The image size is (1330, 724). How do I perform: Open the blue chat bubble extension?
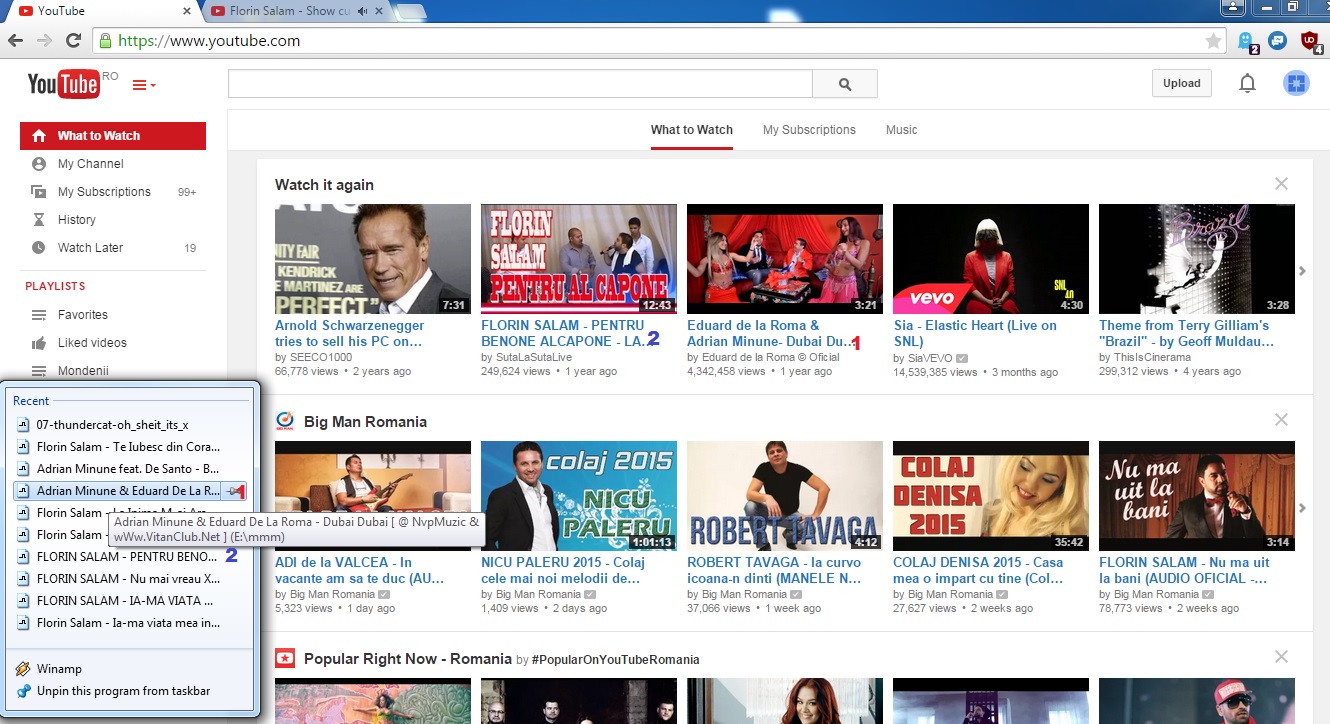click(x=1277, y=41)
